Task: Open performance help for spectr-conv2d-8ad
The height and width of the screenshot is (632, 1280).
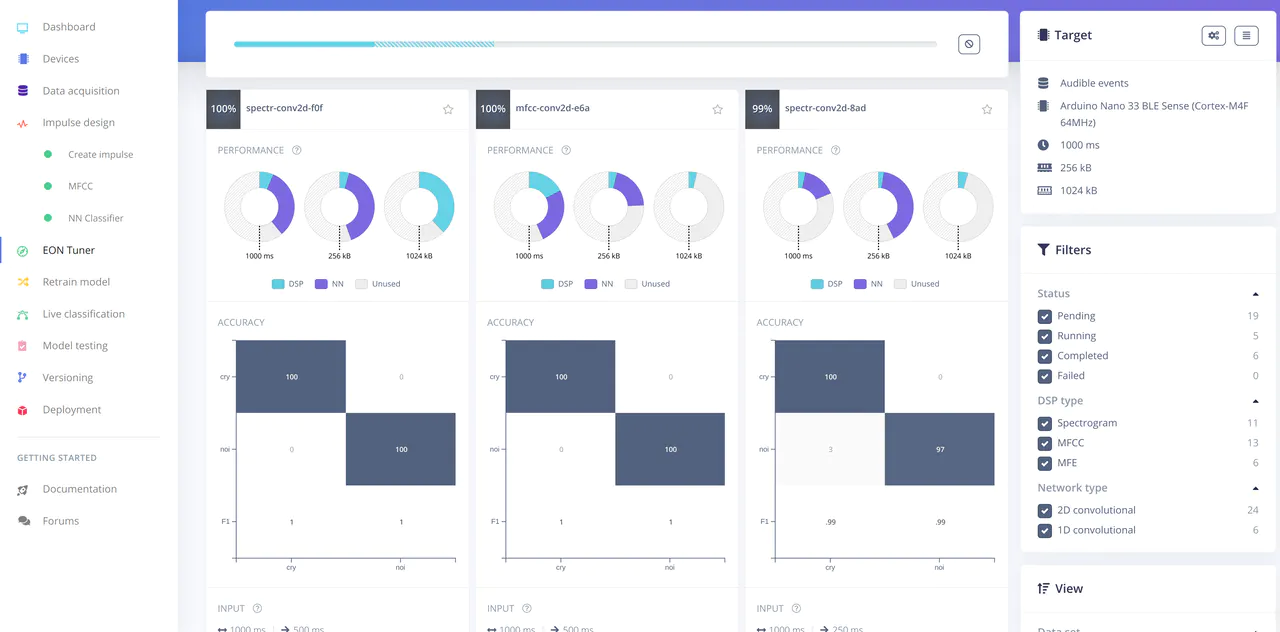Action: click(836, 150)
